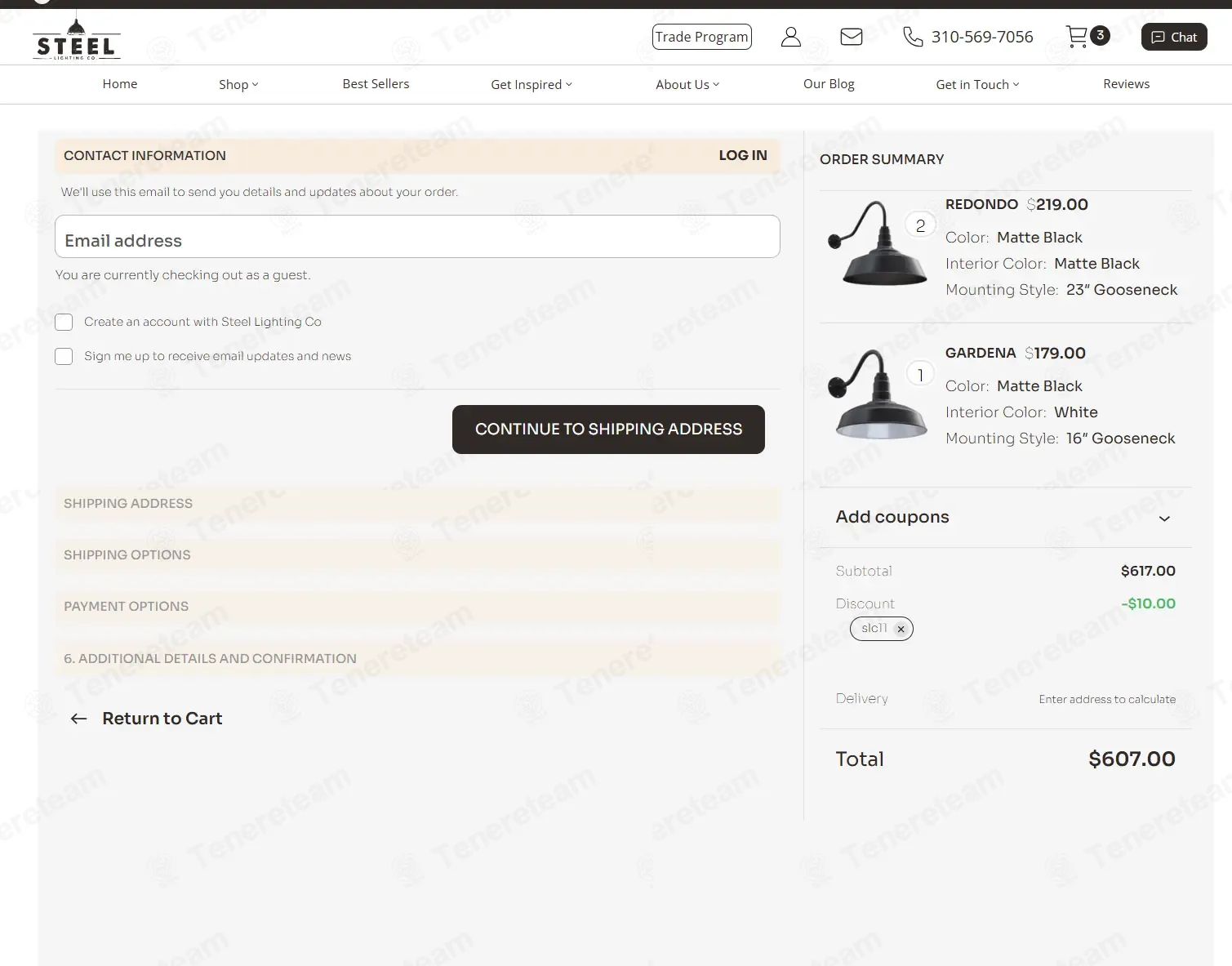Click the cart item count badge

pos(1100,35)
